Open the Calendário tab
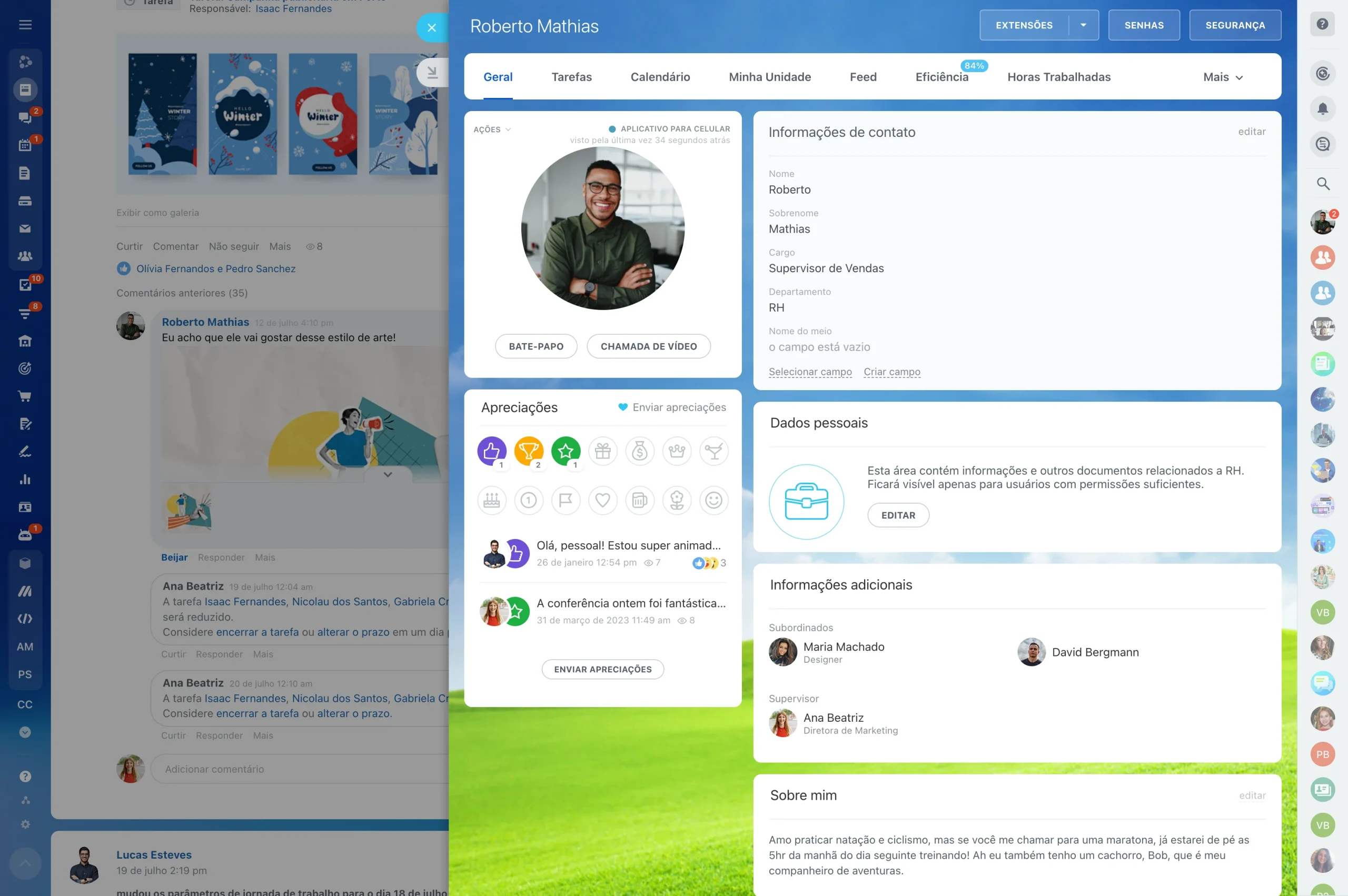The width and height of the screenshot is (1348, 896). point(660,77)
